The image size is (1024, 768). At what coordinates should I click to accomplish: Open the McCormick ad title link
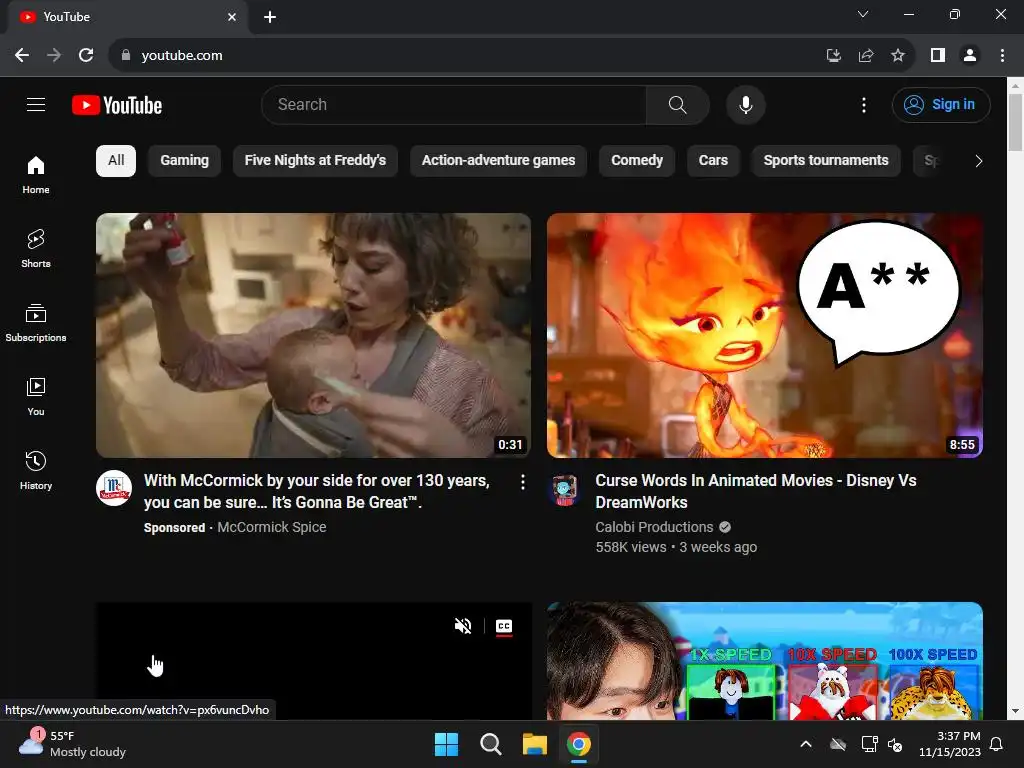tap(317, 491)
